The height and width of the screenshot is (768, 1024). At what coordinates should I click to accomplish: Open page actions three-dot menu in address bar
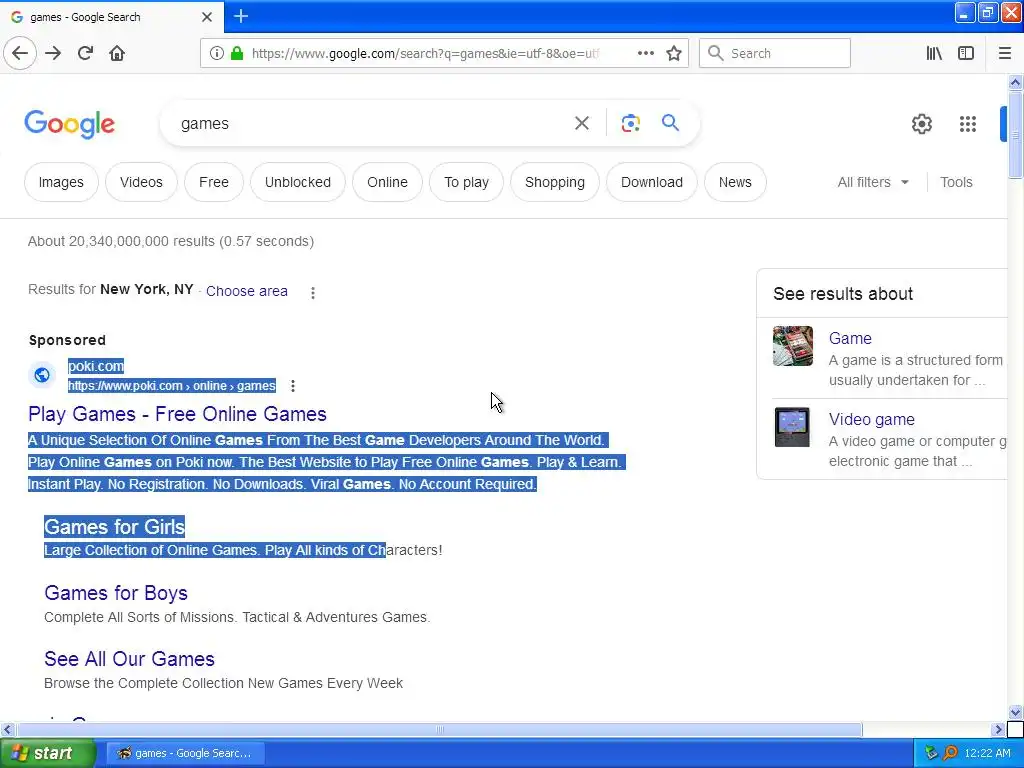(645, 53)
